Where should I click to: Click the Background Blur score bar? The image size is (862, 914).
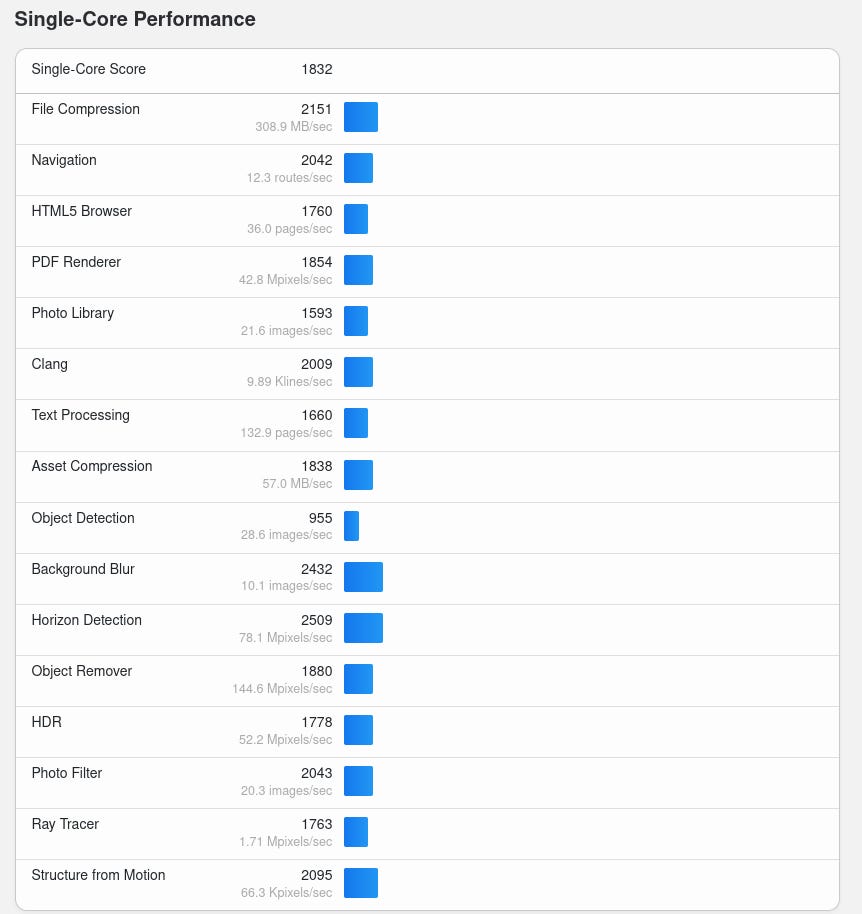(363, 577)
